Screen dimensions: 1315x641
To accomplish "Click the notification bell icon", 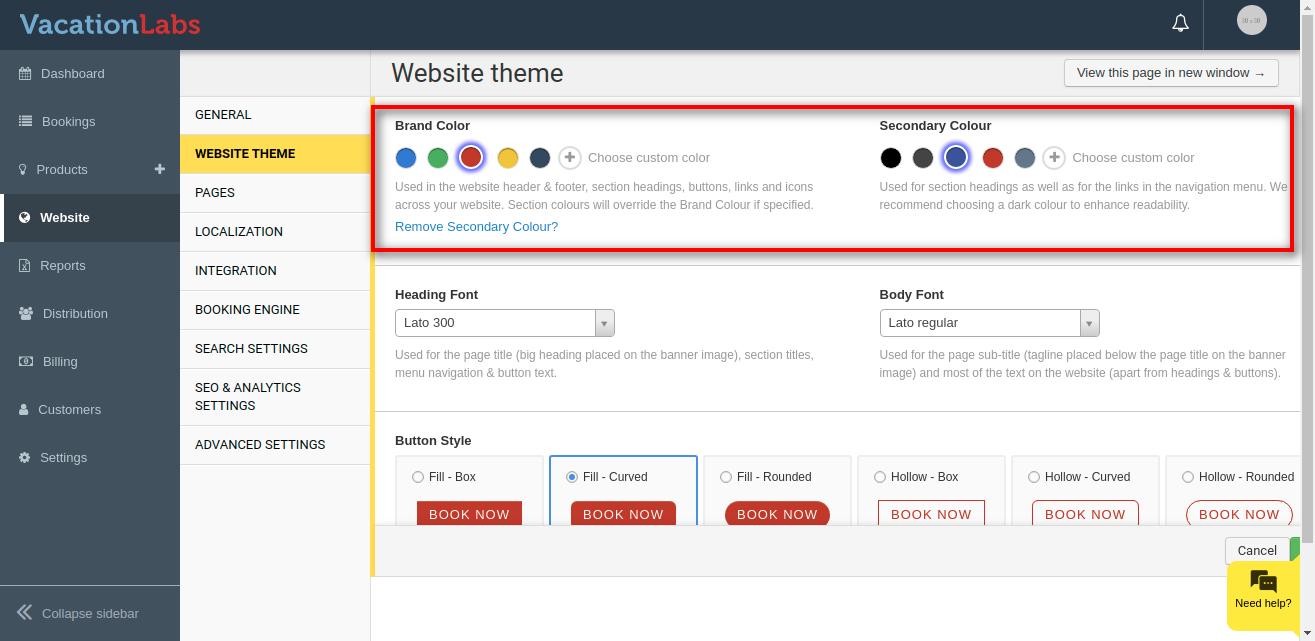I will click(x=1180, y=23).
